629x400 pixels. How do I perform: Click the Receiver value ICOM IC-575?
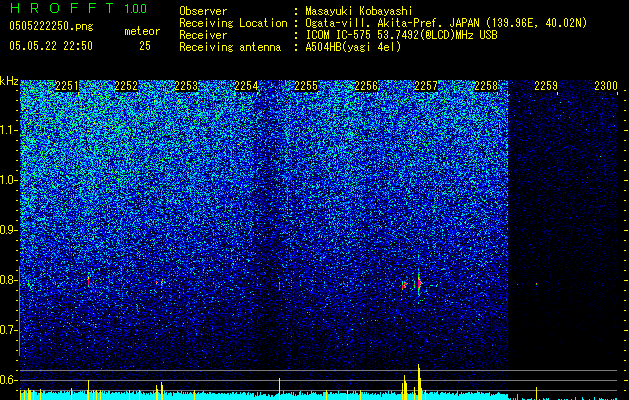(340, 35)
